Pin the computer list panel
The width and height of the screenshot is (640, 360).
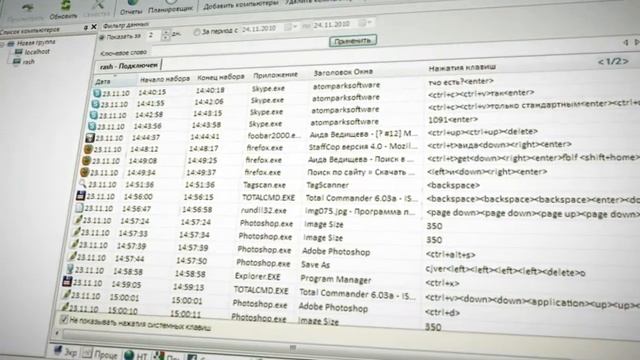pos(85,27)
